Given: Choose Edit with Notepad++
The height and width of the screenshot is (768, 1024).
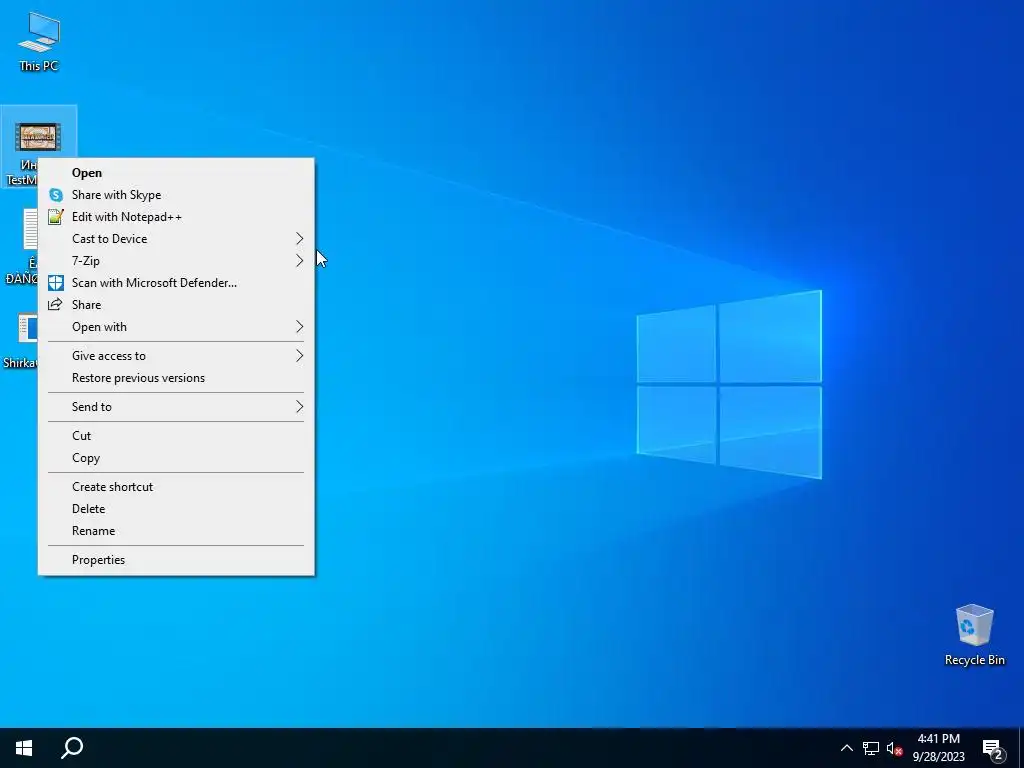Looking at the screenshot, I should click(176, 217).
